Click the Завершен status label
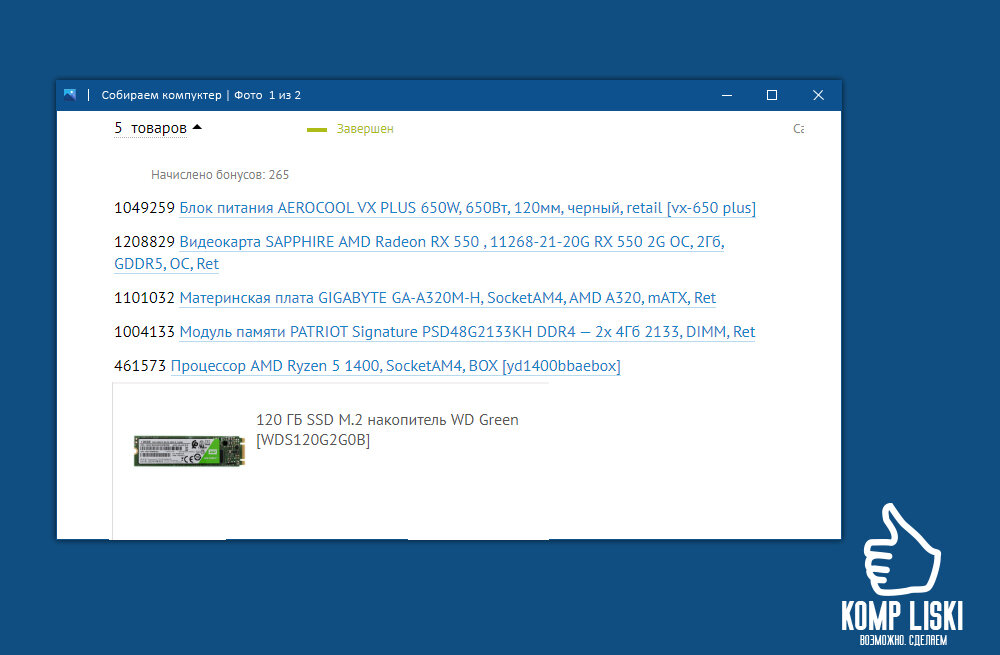 (364, 129)
